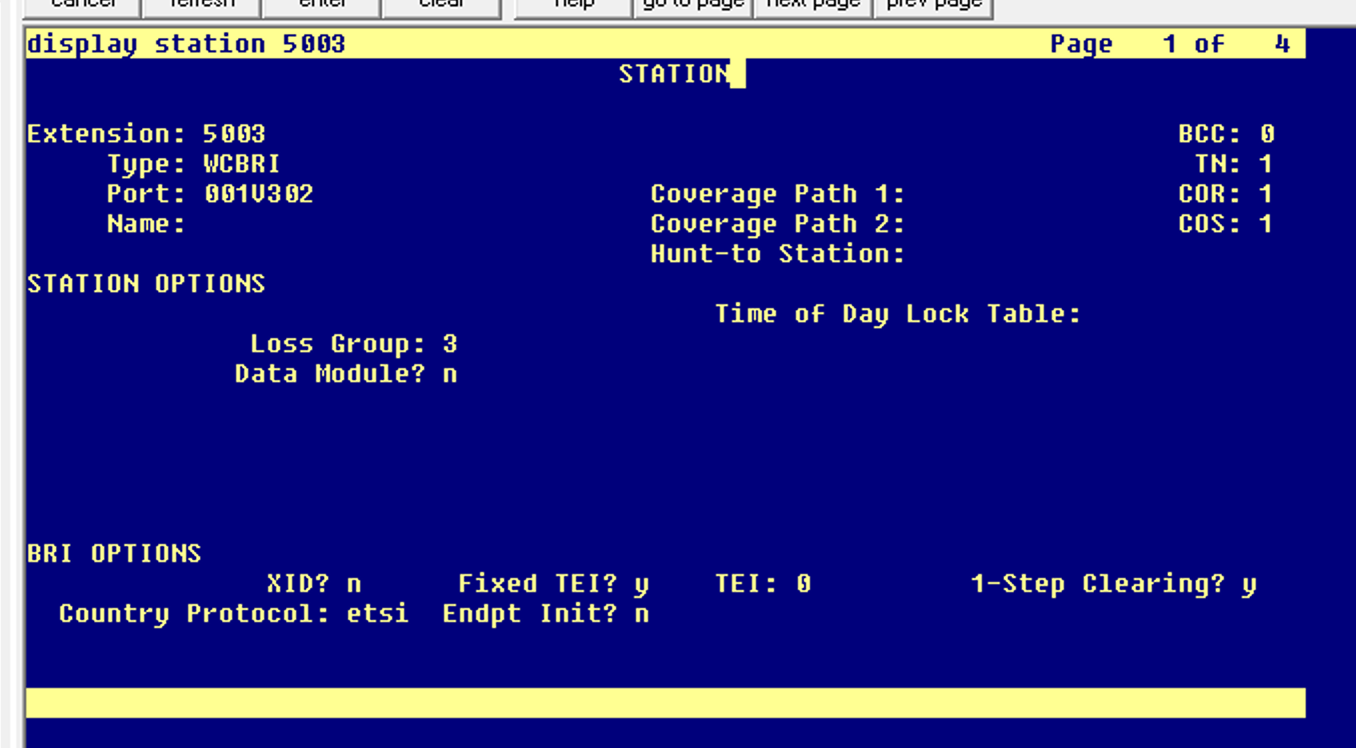Click the Port value 001V302
This screenshot has width=1356, height=748.
[258, 194]
